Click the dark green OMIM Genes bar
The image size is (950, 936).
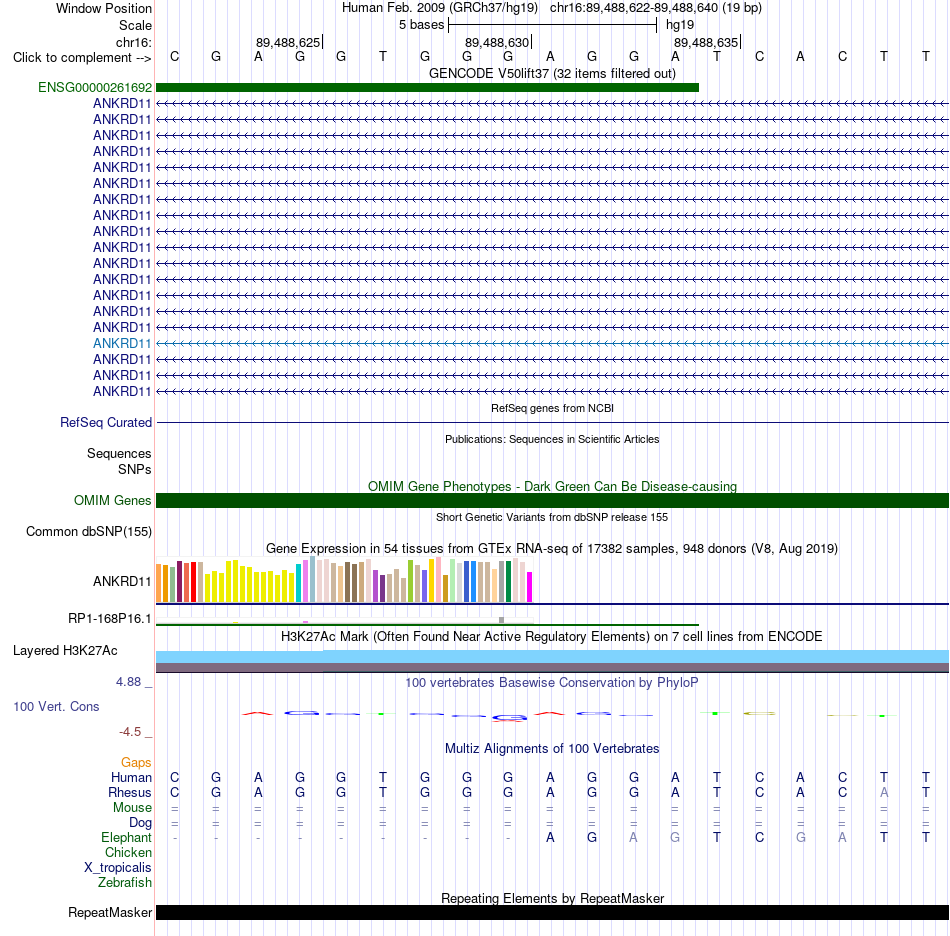coord(553,500)
